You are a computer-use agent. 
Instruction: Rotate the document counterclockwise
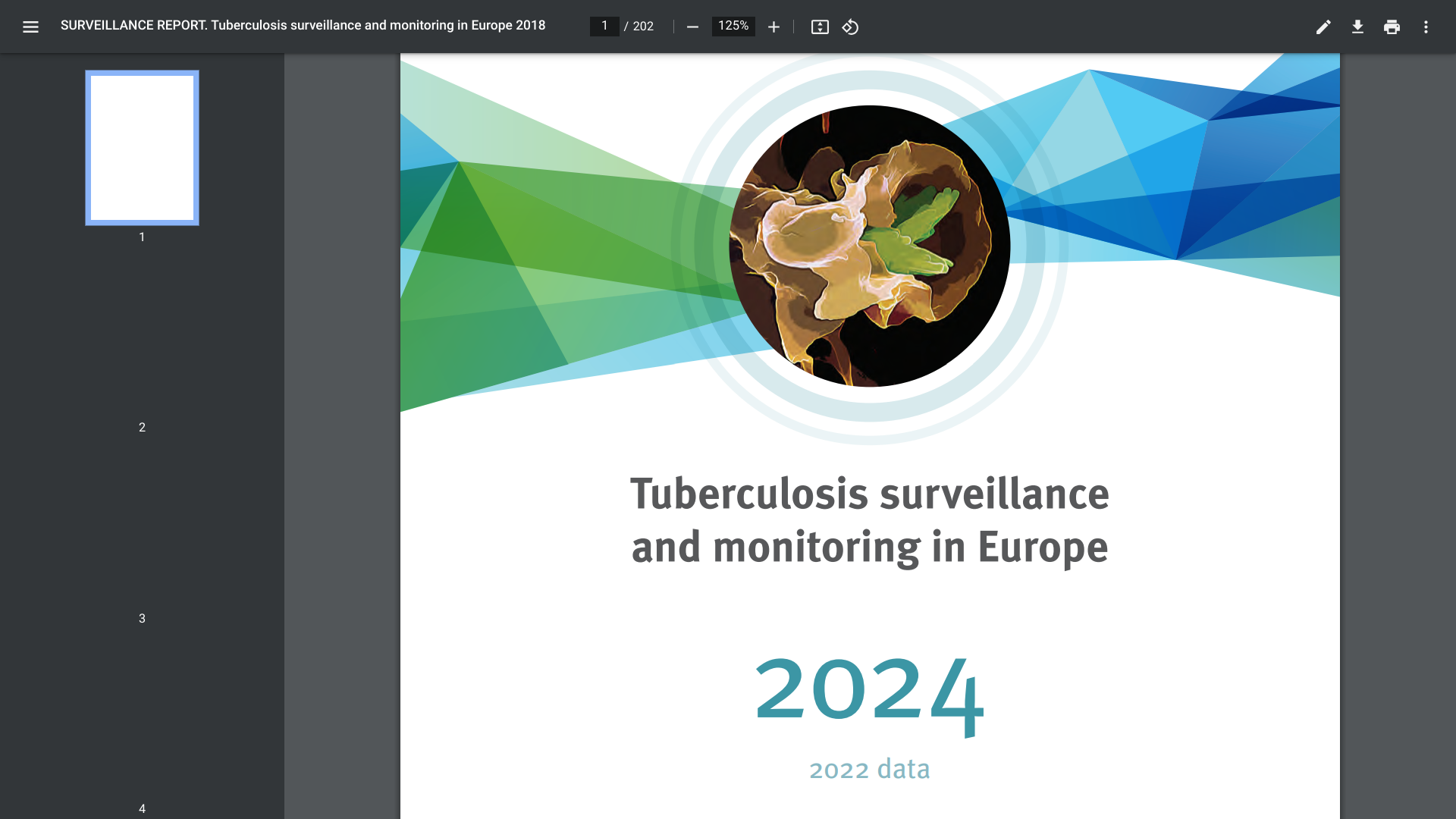(850, 27)
